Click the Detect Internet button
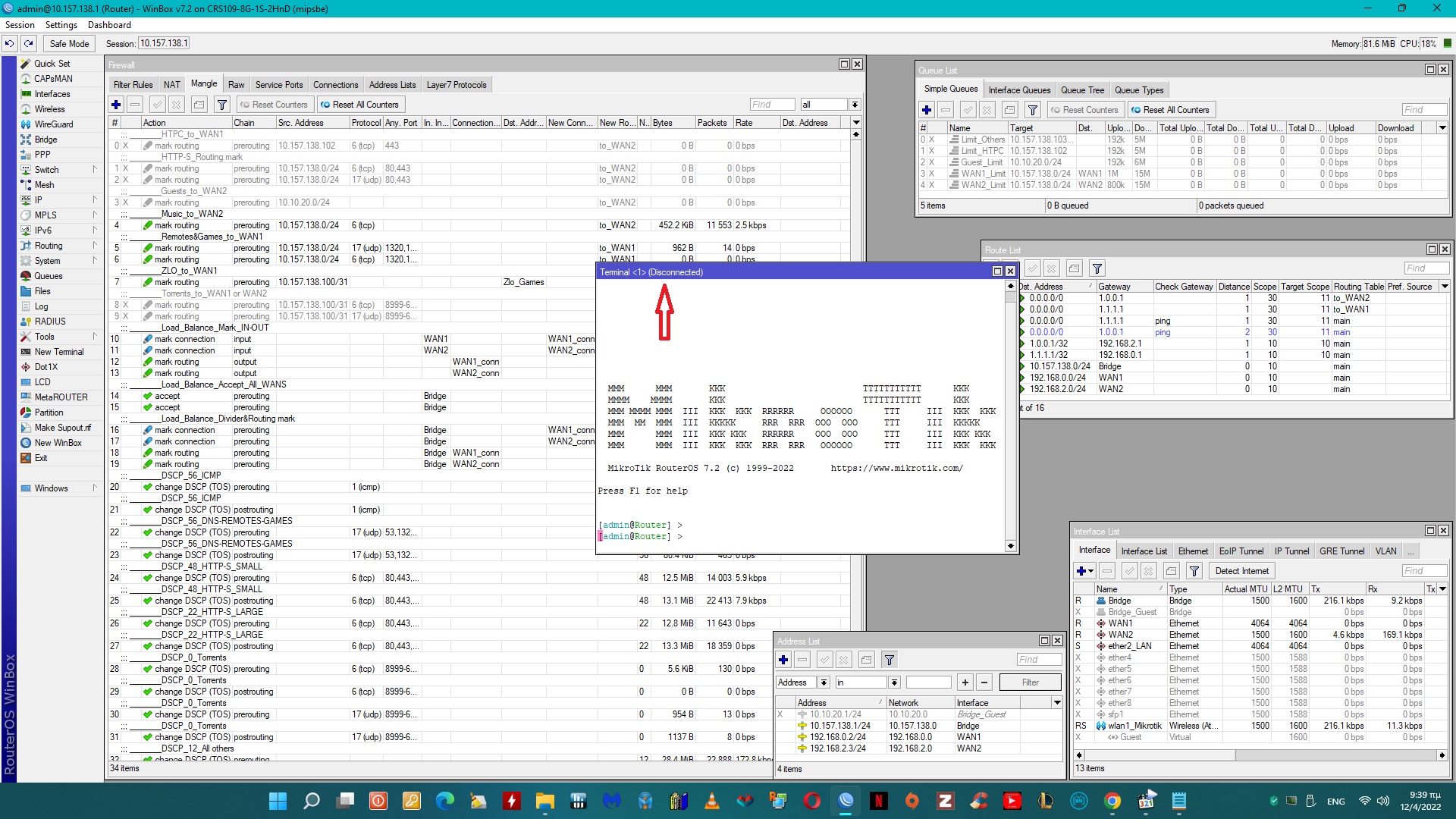Image resolution: width=1456 pixels, height=819 pixels. click(1241, 571)
